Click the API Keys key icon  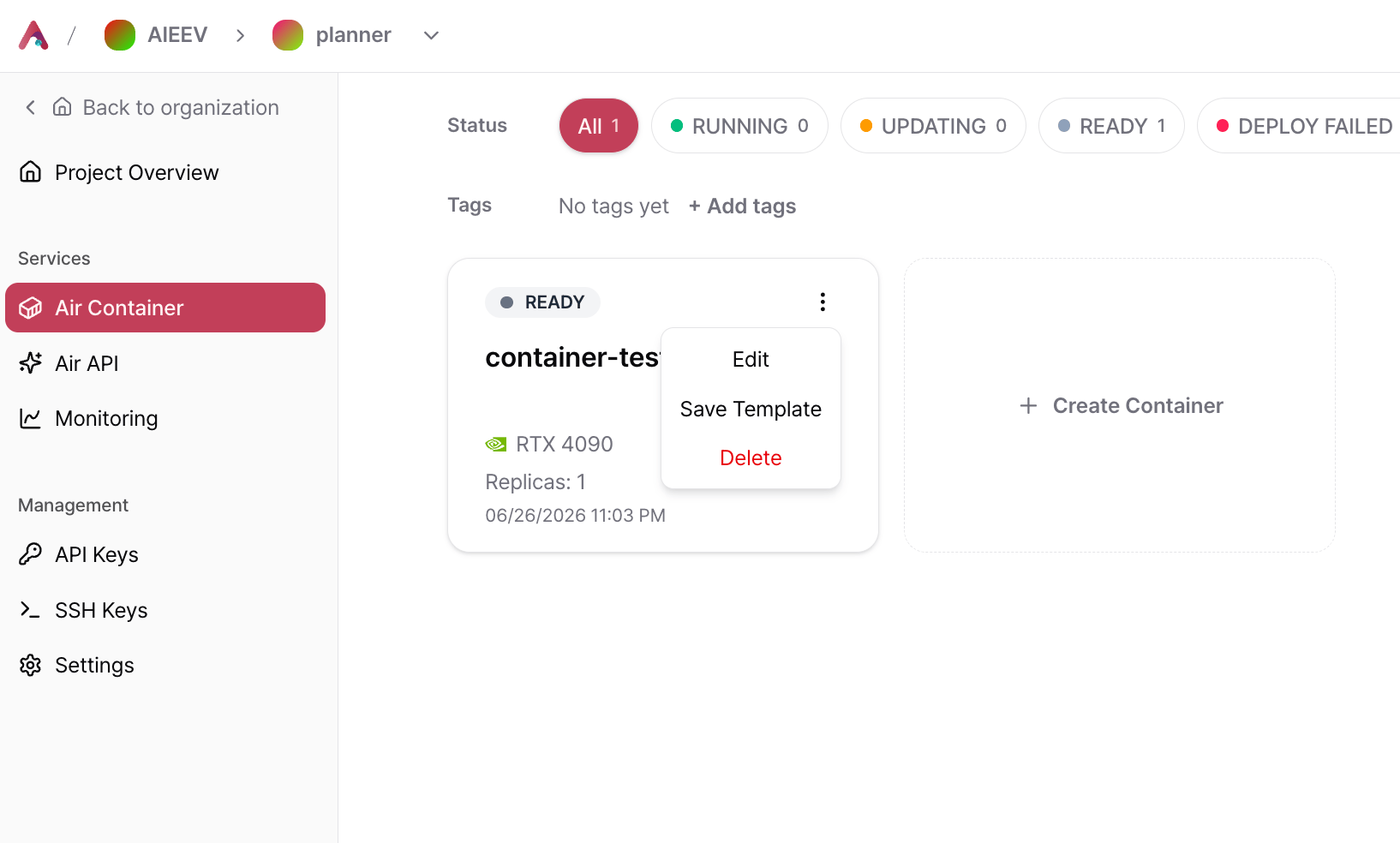(30, 554)
